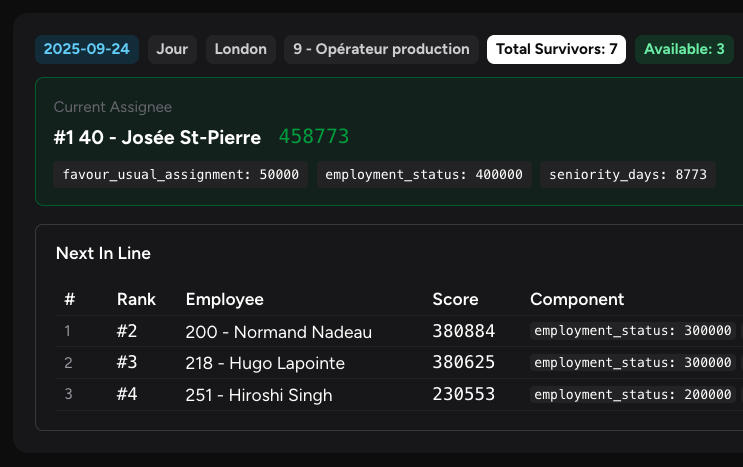This screenshot has height=467, width=743.
Task: Click seniority_days: 8773 tag
Action: click(628, 174)
